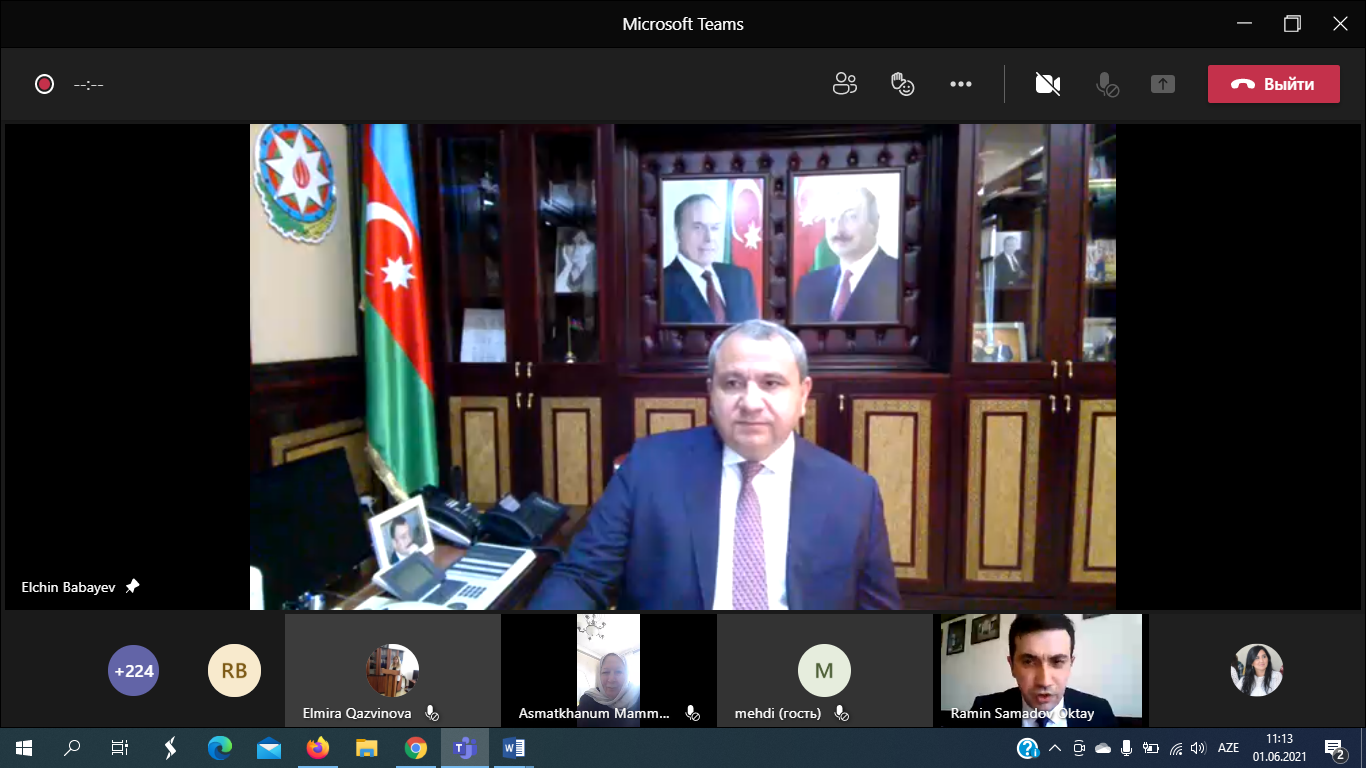Viewport: 1366px width, 768px height.
Task: Restore down the Teams window
Action: pyautogui.click(x=1292, y=24)
